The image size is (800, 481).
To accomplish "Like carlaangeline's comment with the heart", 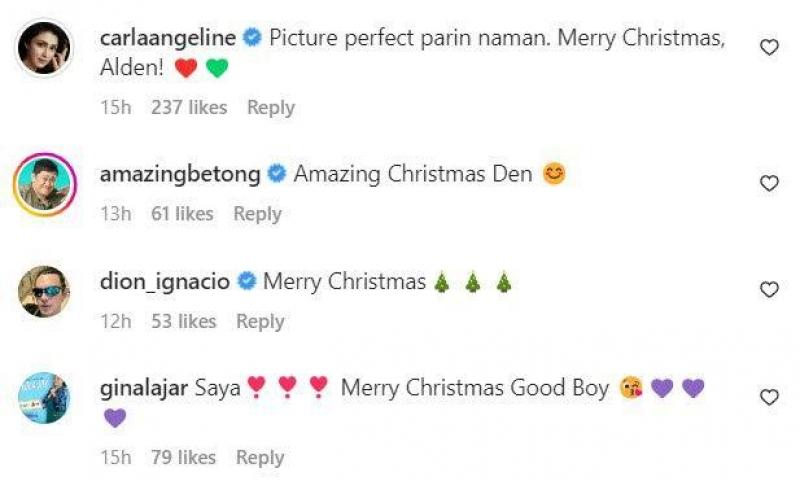I will coord(769,47).
